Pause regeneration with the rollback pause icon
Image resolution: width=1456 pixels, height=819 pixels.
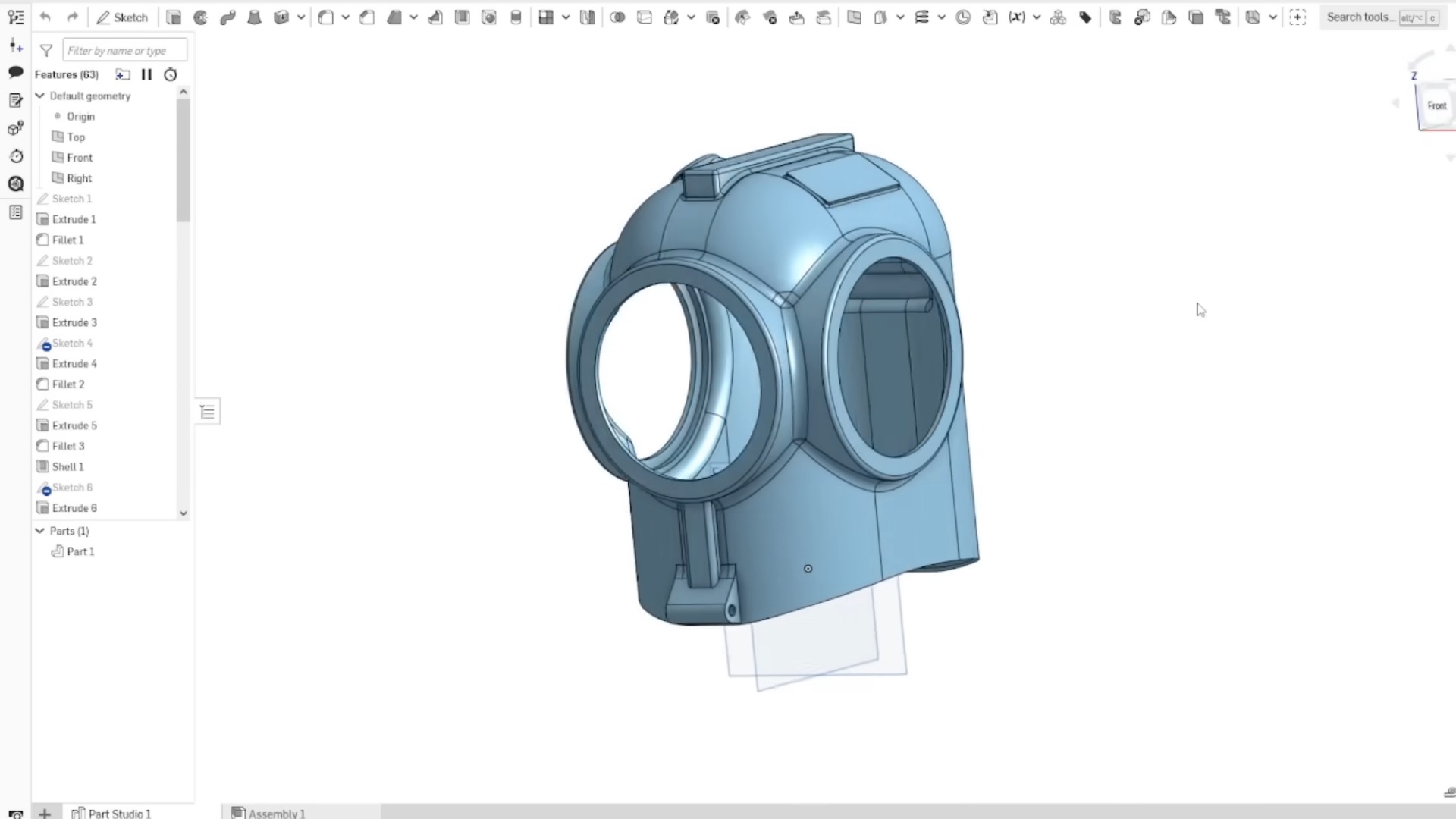point(146,74)
